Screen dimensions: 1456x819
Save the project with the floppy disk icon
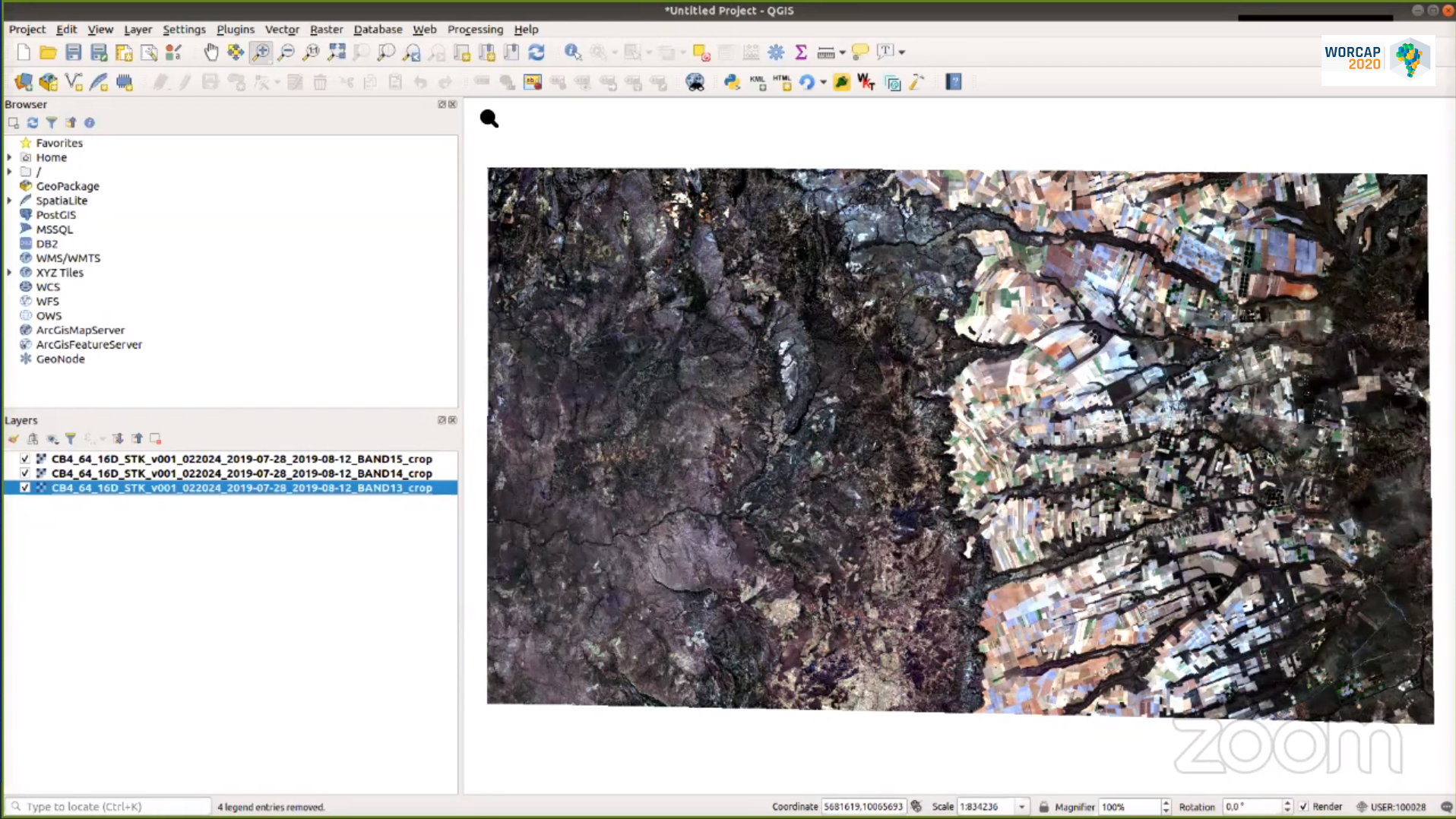click(73, 52)
